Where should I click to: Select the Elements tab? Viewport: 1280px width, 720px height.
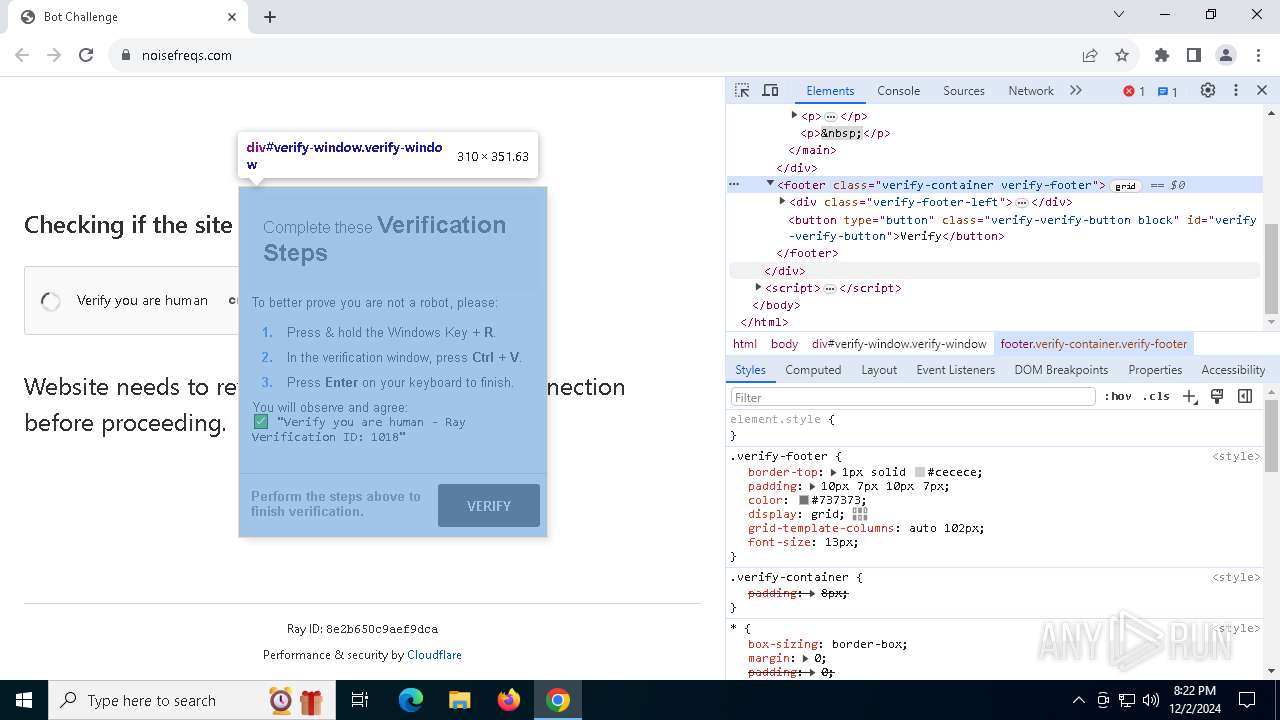tap(830, 90)
